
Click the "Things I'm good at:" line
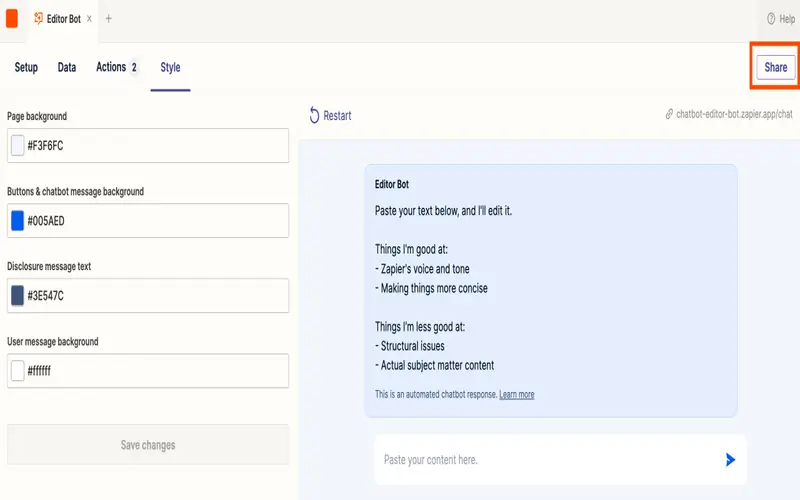(x=411, y=249)
